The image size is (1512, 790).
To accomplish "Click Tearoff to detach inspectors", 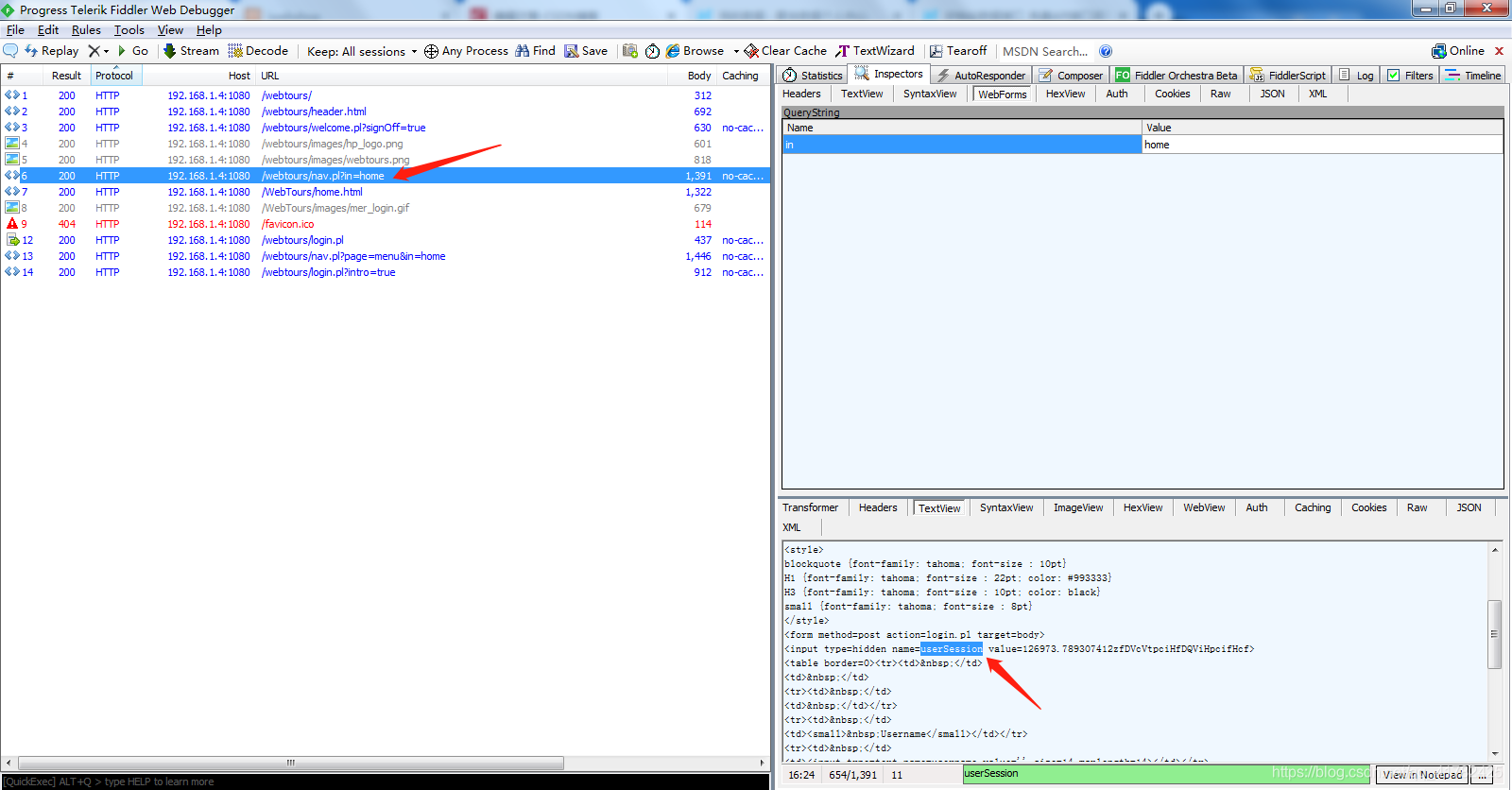I will click(958, 51).
